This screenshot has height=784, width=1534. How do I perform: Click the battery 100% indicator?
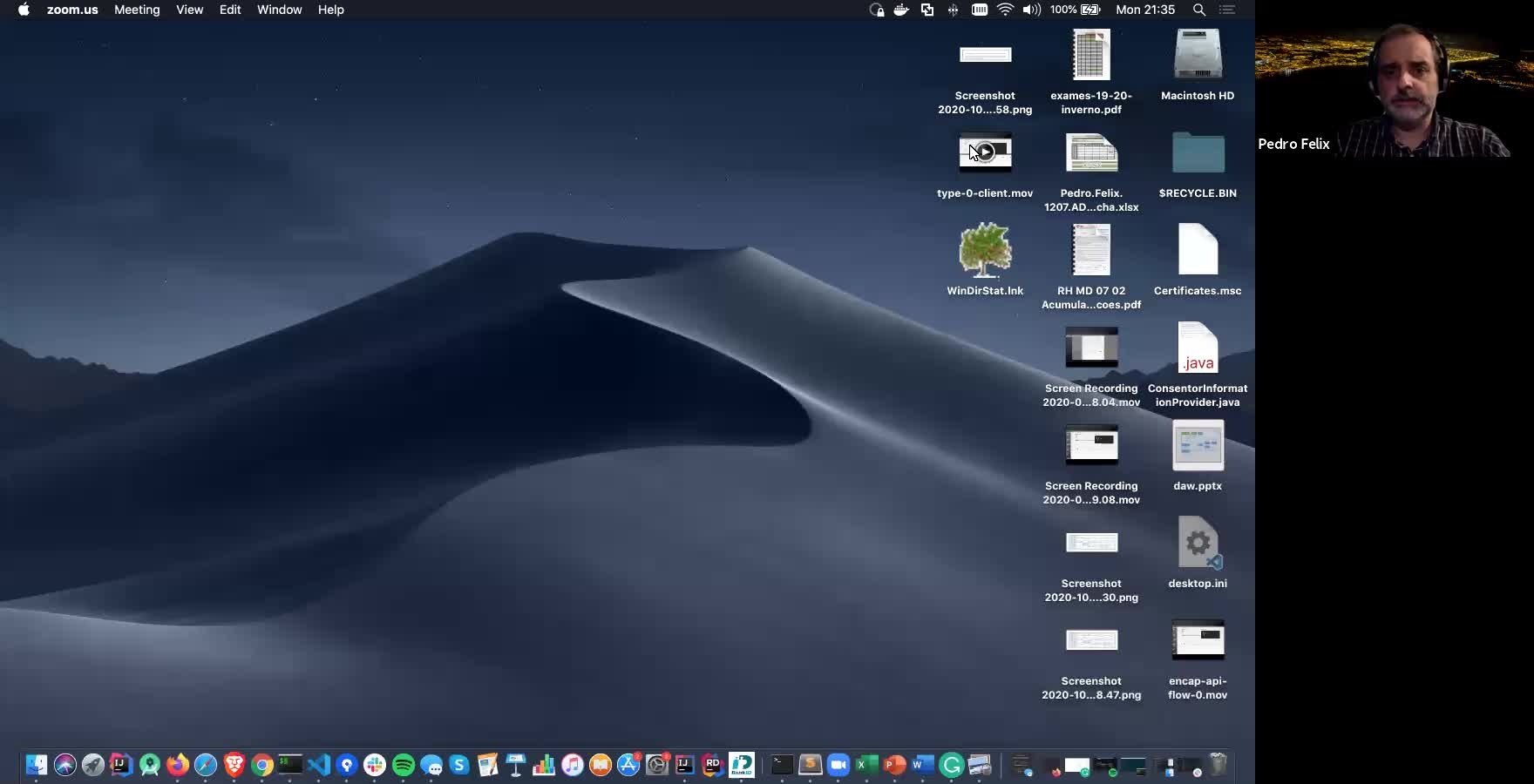[1075, 10]
